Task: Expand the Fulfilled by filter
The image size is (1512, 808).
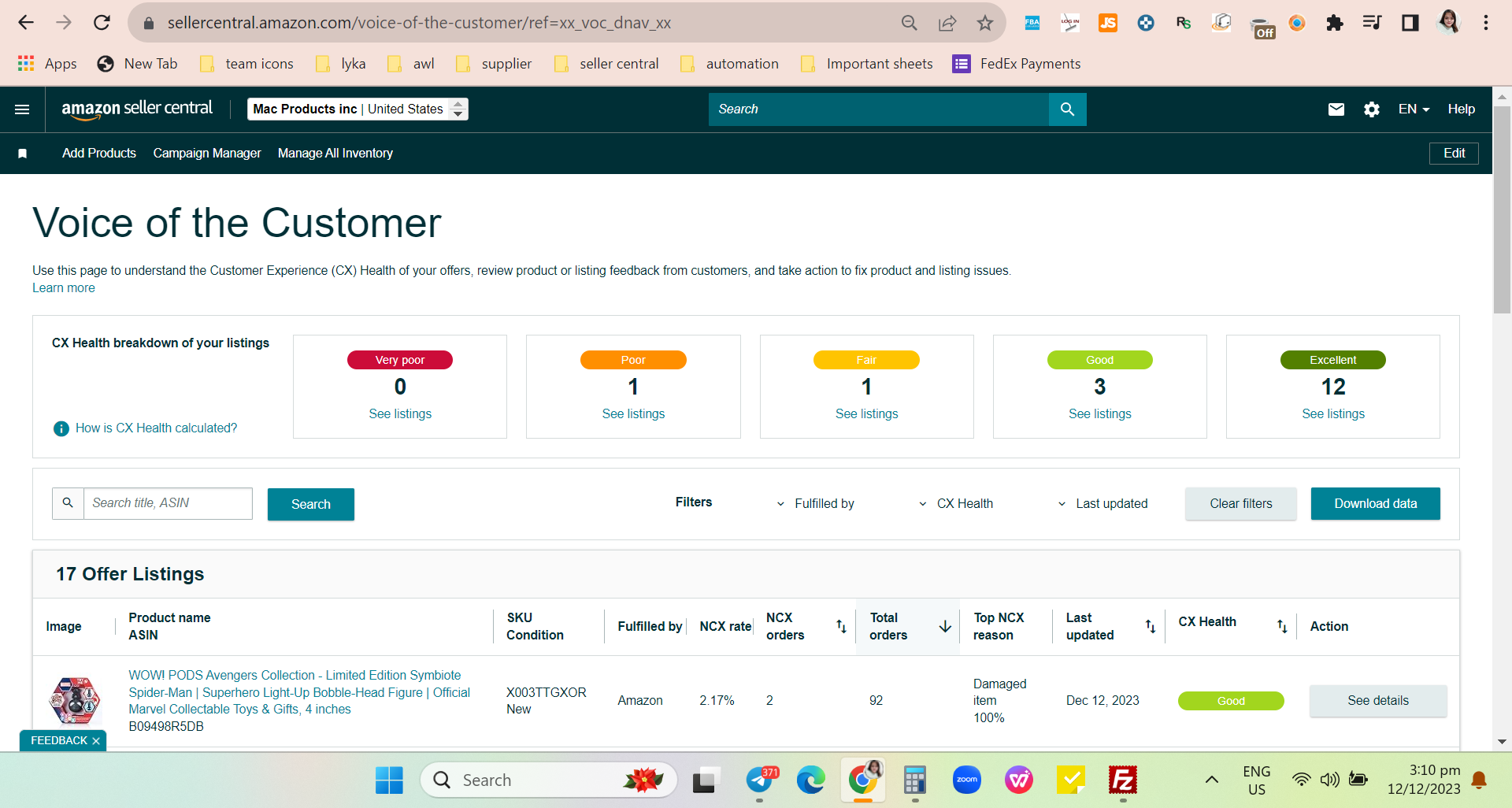Action: point(815,504)
